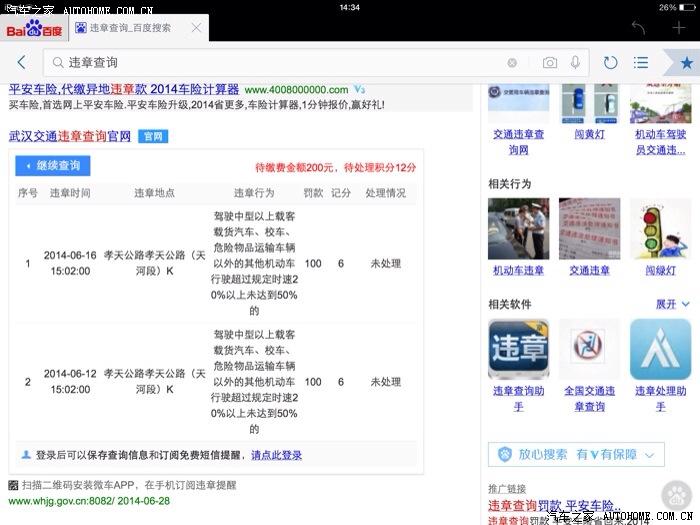Screen dimensions: 700x525
Task: Open the 违章处理助手 app icon
Action: tap(660, 349)
